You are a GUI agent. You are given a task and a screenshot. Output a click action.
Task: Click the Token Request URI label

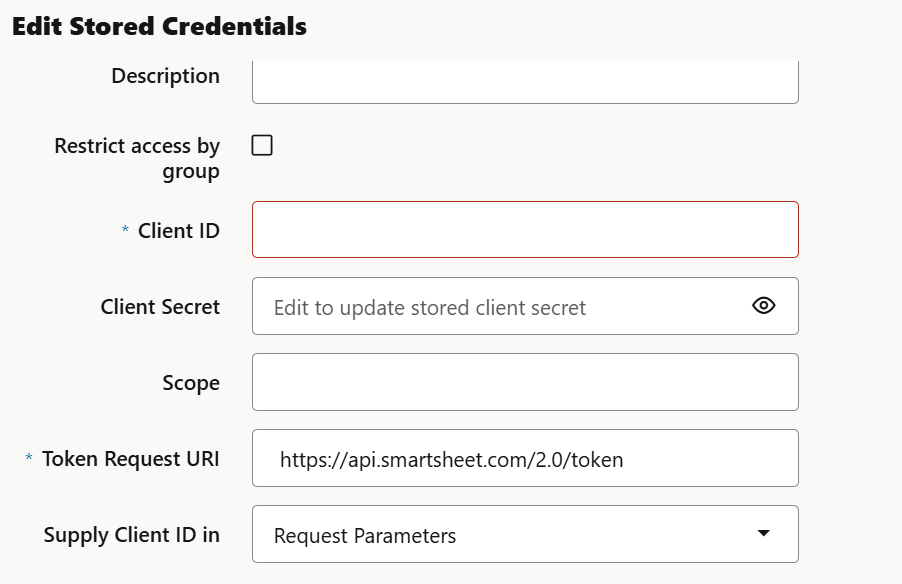(131, 459)
